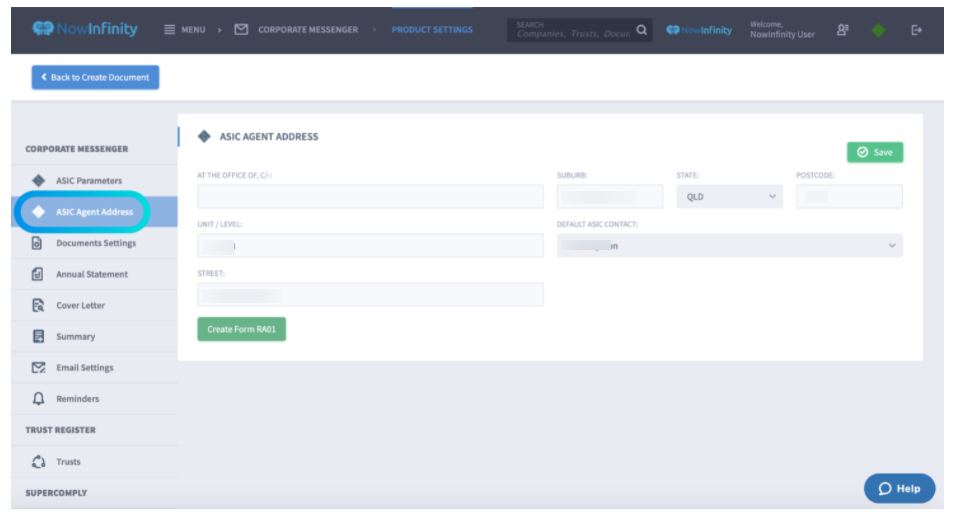Click the Documents Settings page icon
956x517 pixels.
(x=37, y=243)
